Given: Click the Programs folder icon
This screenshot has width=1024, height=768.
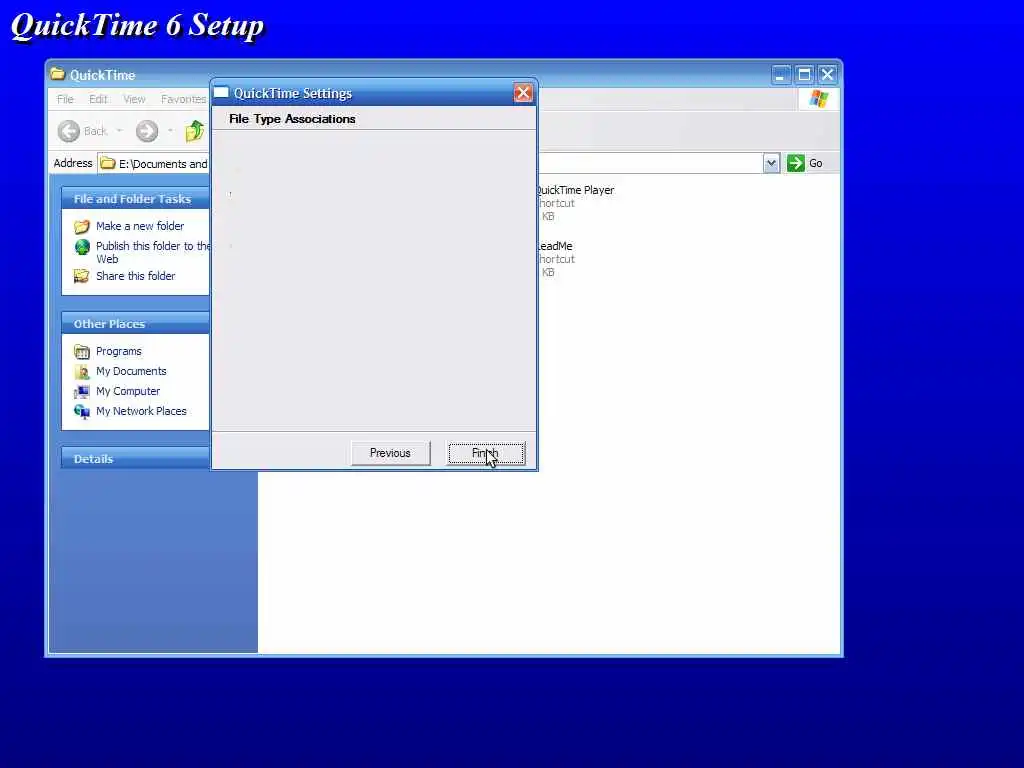Looking at the screenshot, I should point(82,352).
